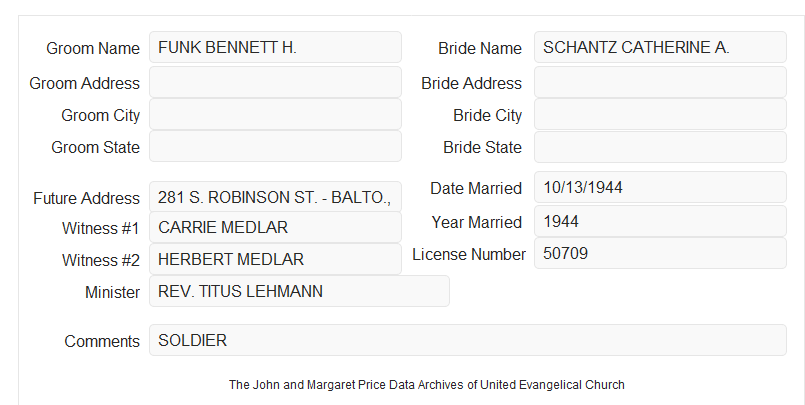Click the empty Bride State field
Screen dimensions: 805x405
click(660, 147)
